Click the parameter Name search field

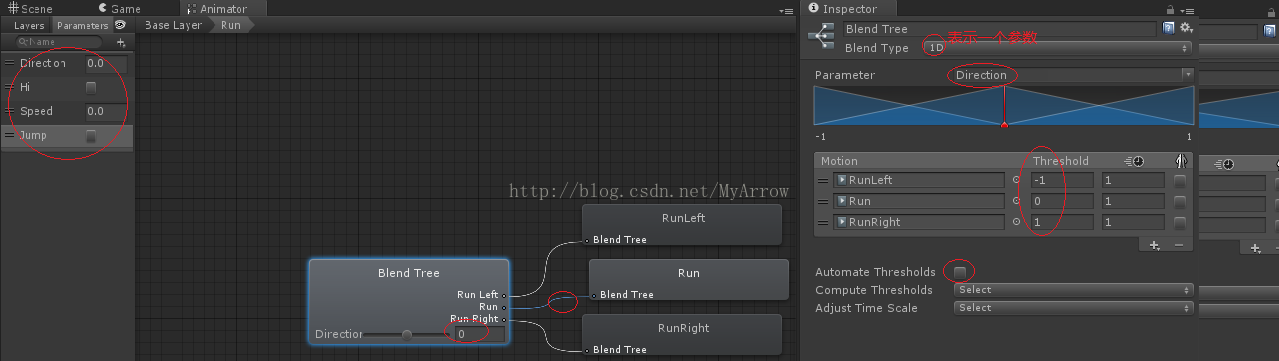point(59,42)
